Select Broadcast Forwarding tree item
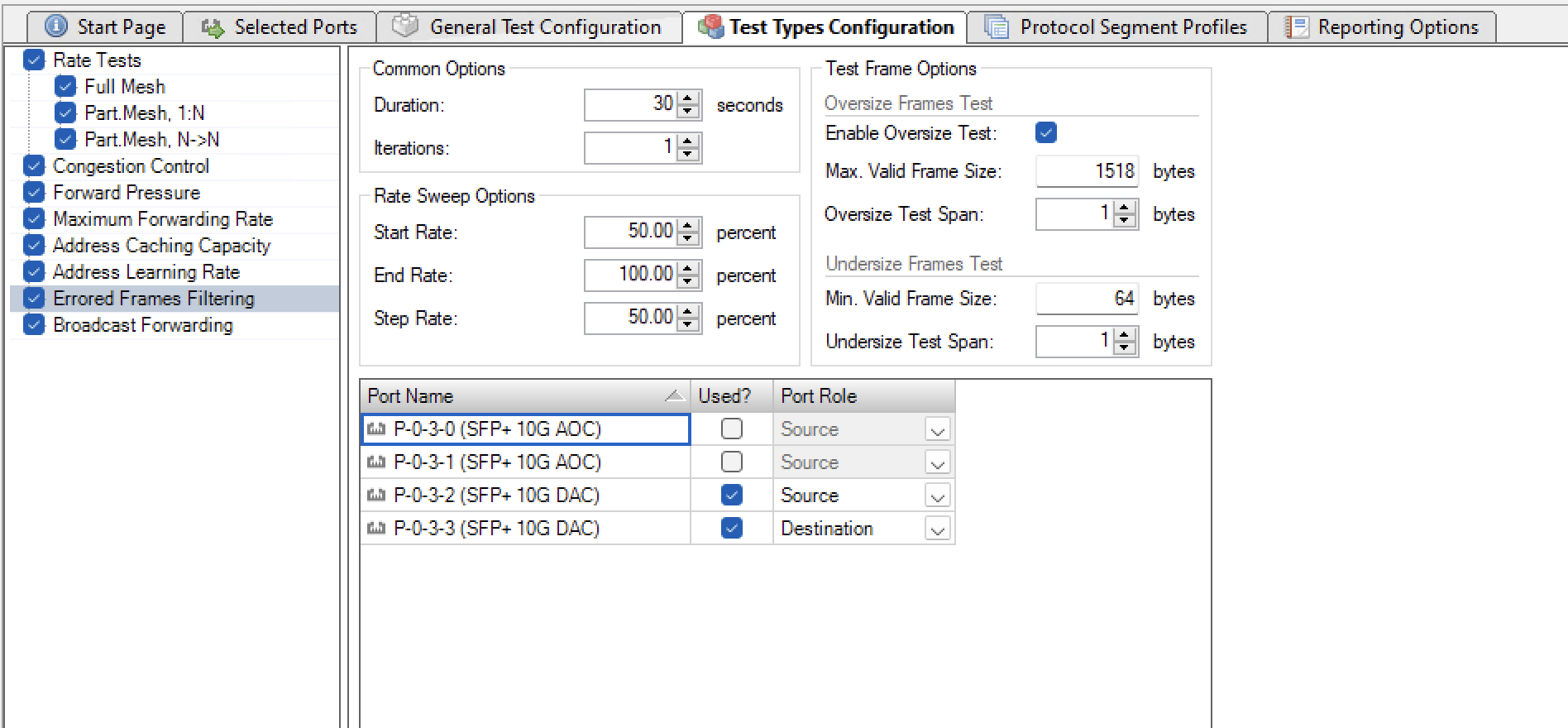1568x728 pixels. pyautogui.click(x=143, y=325)
